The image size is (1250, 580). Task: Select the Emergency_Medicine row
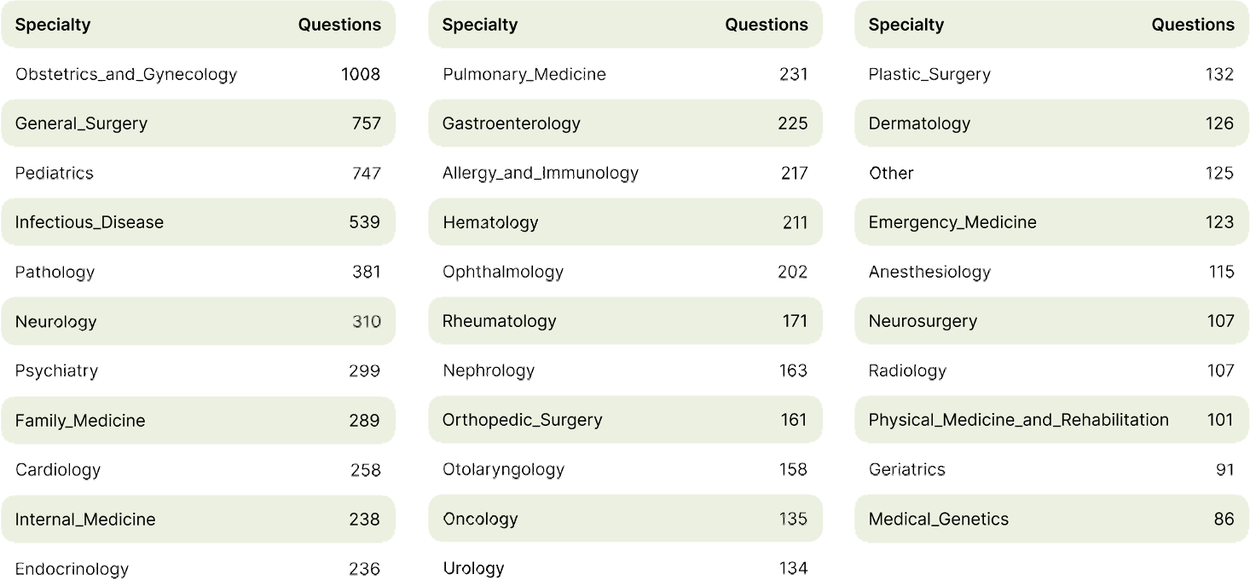1051,222
